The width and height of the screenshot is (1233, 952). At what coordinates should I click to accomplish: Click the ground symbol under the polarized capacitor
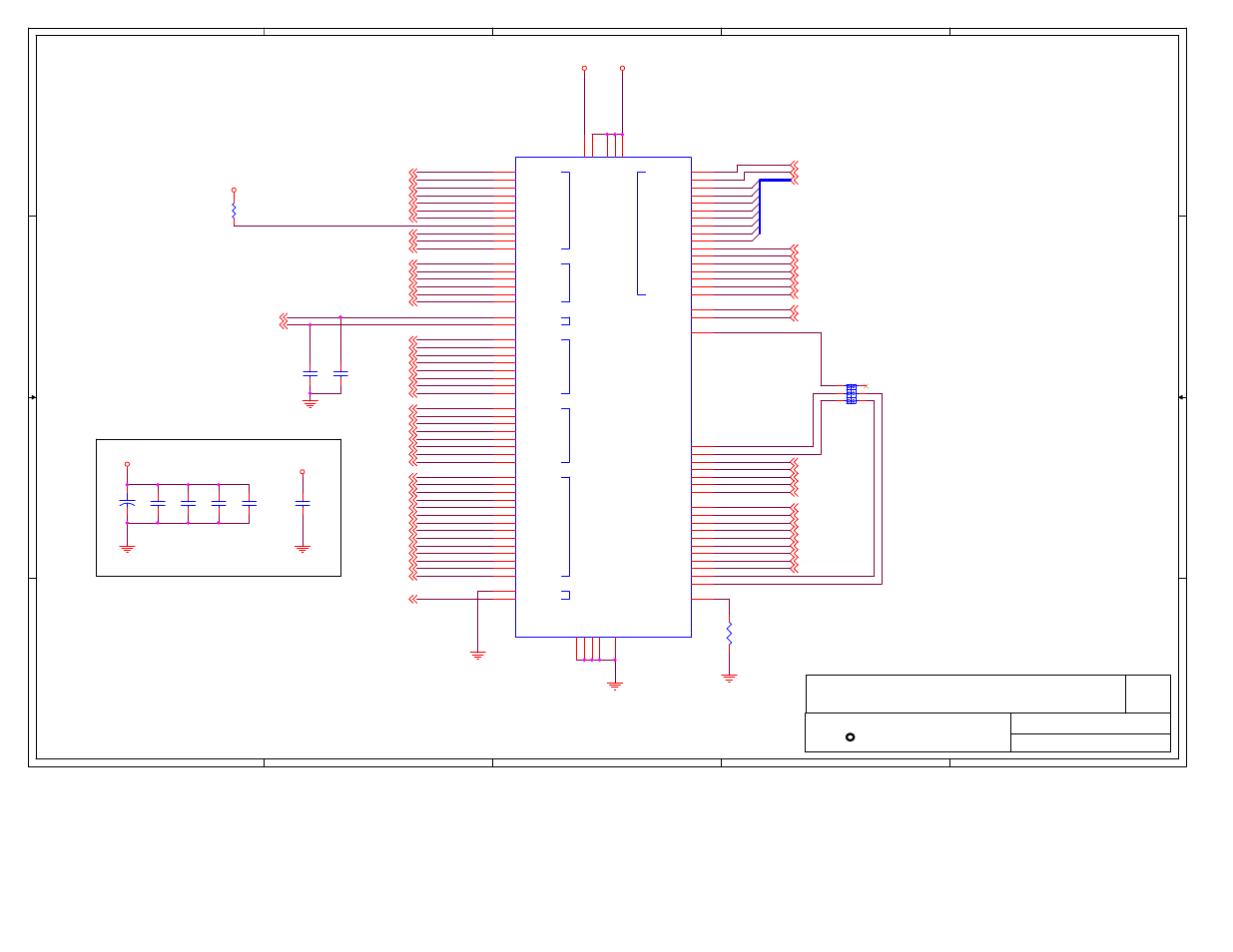(127, 549)
